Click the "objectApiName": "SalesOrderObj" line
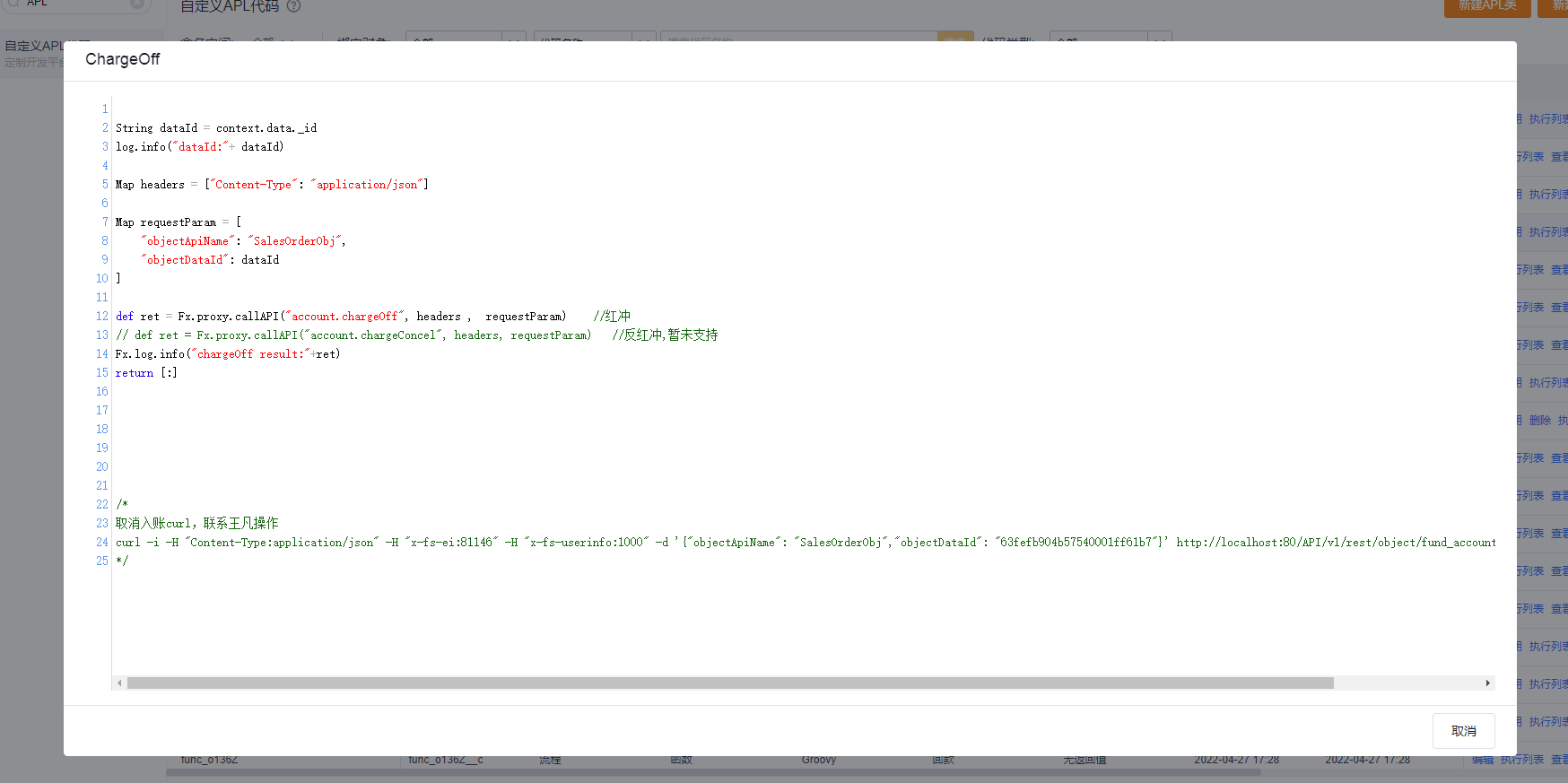1568x783 pixels. [243, 241]
